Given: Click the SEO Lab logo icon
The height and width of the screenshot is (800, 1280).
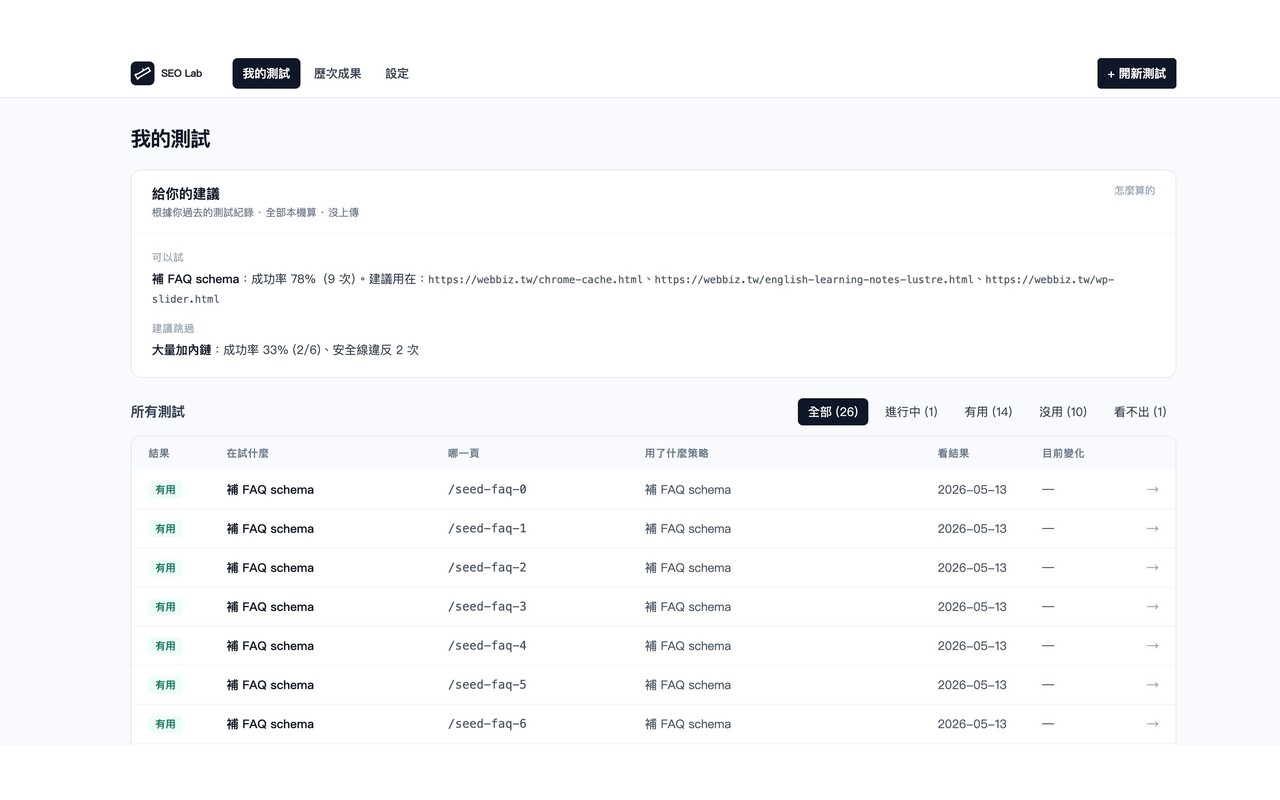Looking at the screenshot, I should pyautogui.click(x=143, y=73).
